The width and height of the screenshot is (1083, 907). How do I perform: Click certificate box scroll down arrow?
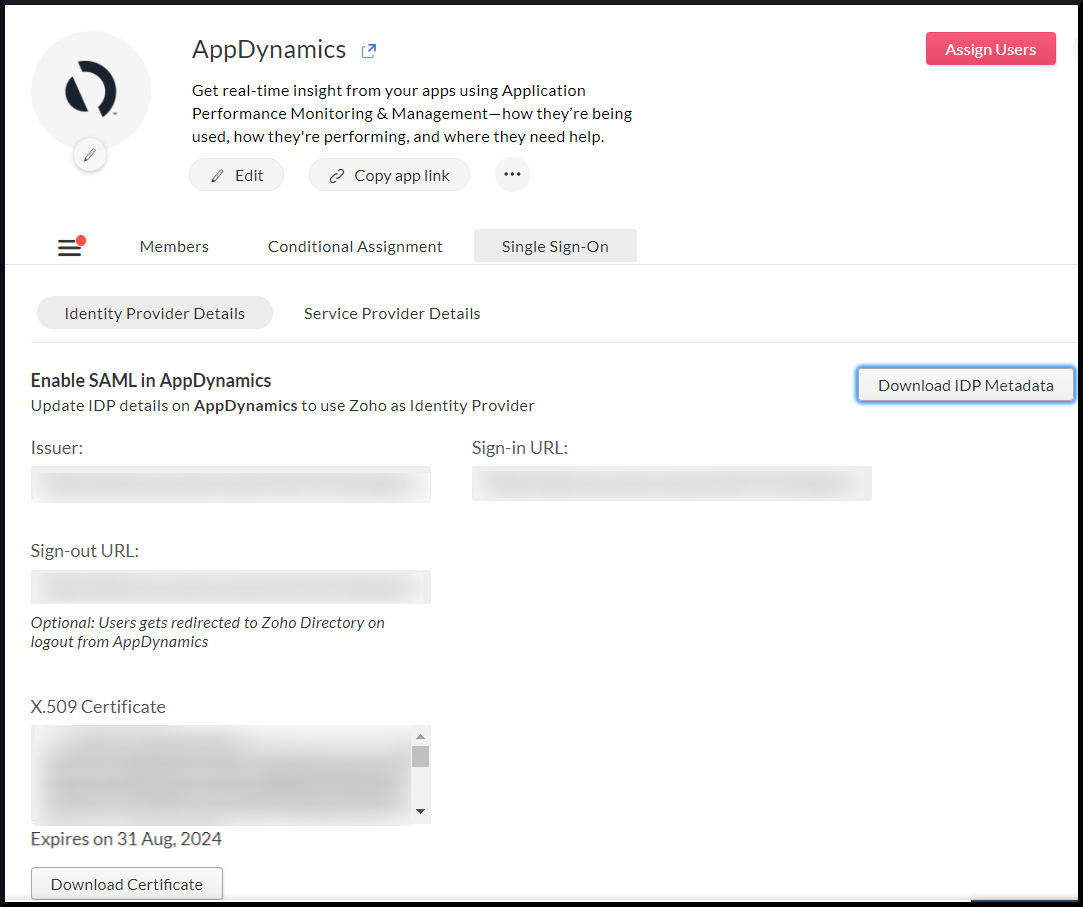(x=421, y=811)
